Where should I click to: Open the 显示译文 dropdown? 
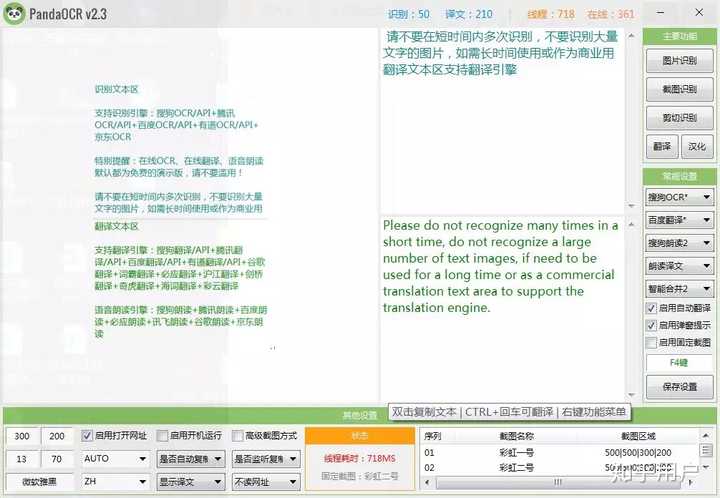[191, 482]
